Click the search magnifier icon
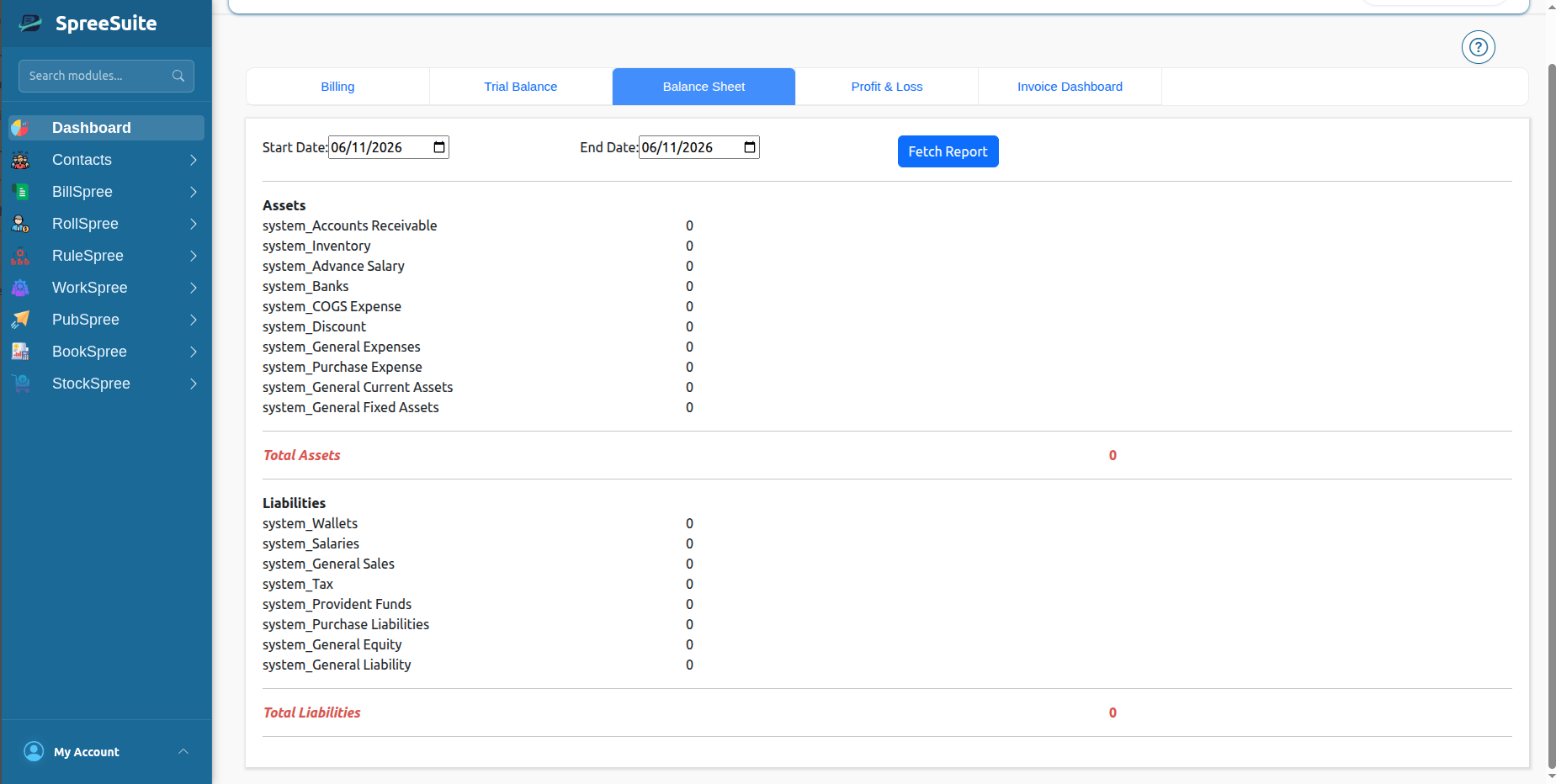Viewport: 1556px width, 784px height. point(178,76)
